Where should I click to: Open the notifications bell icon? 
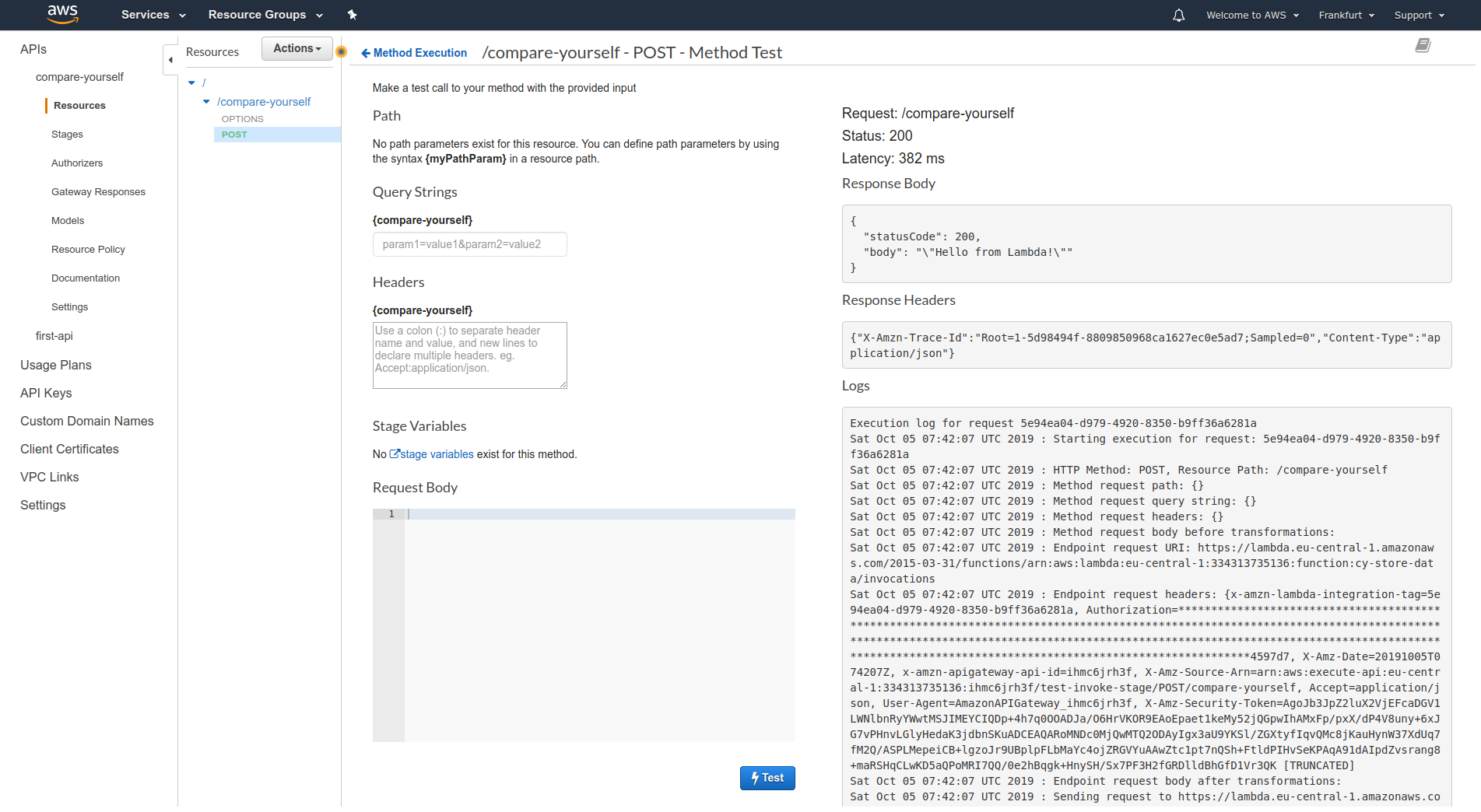(x=1178, y=15)
